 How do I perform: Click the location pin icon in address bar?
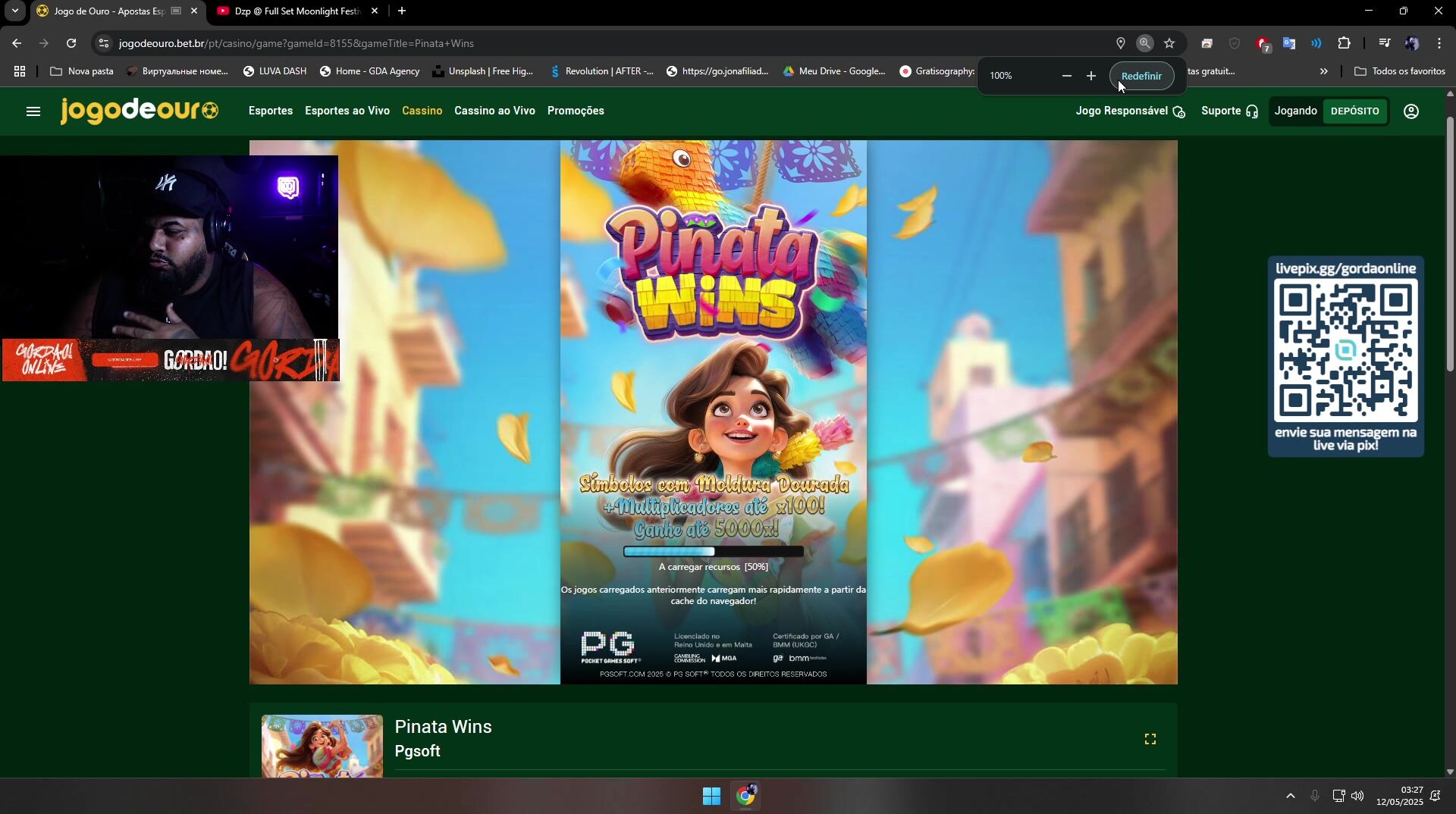click(1120, 43)
